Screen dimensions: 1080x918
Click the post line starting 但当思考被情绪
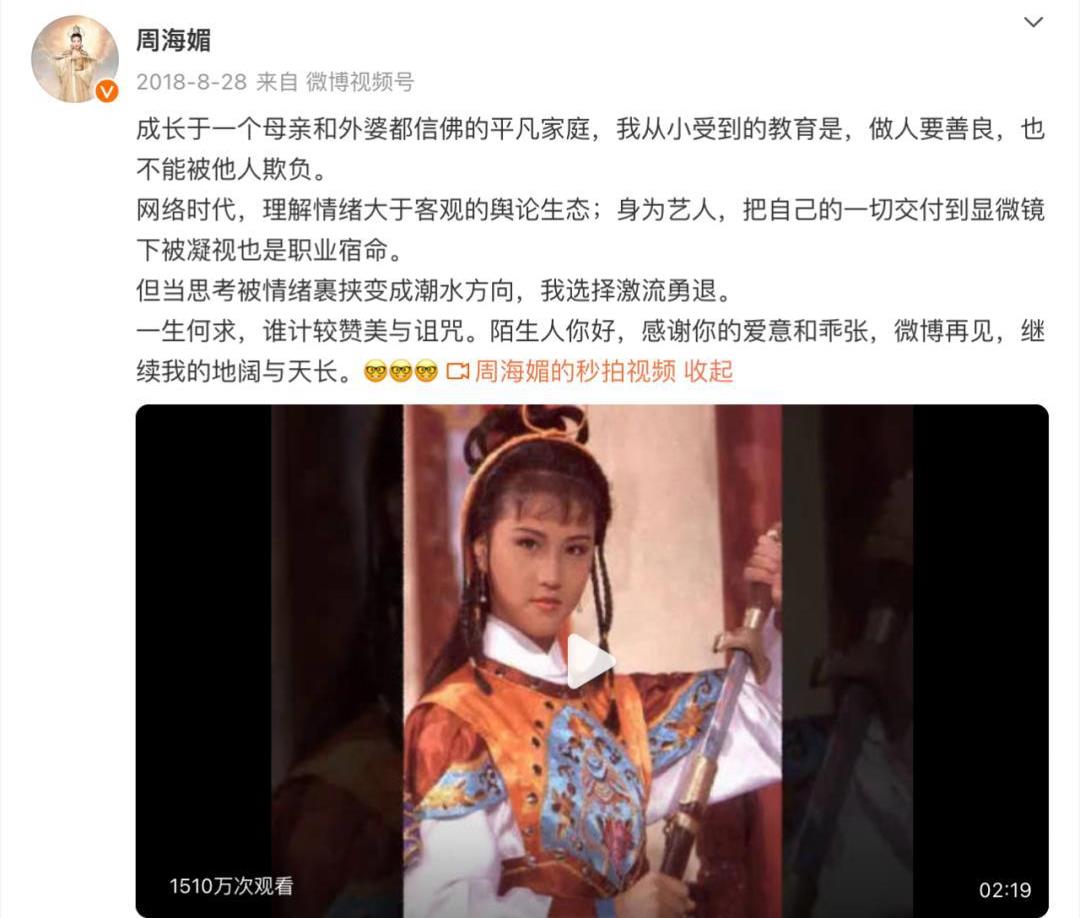[434, 291]
